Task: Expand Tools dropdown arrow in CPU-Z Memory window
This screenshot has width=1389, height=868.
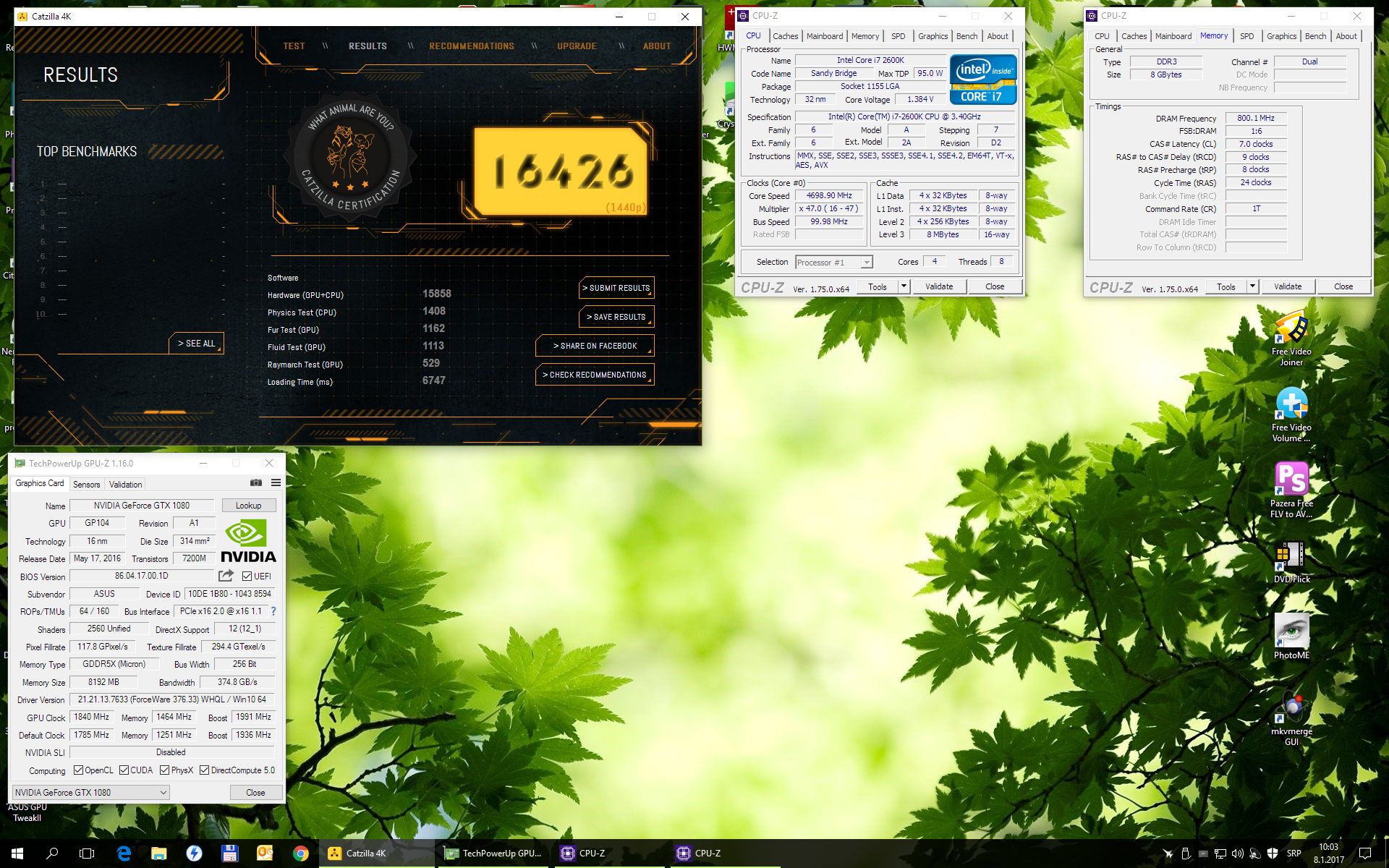Action: [x=1252, y=286]
